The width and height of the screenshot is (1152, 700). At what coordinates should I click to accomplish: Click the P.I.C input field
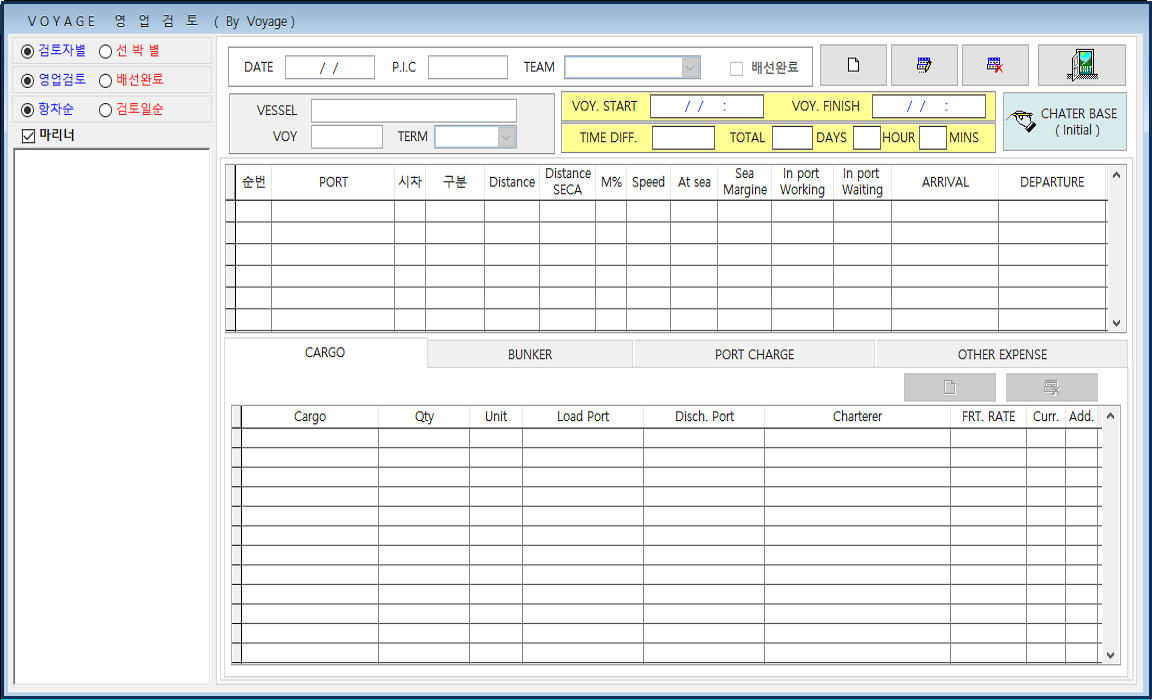[x=468, y=68]
